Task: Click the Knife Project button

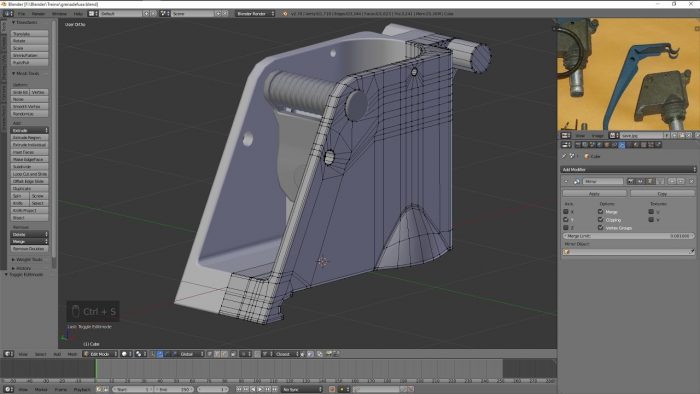Action: coord(29,210)
